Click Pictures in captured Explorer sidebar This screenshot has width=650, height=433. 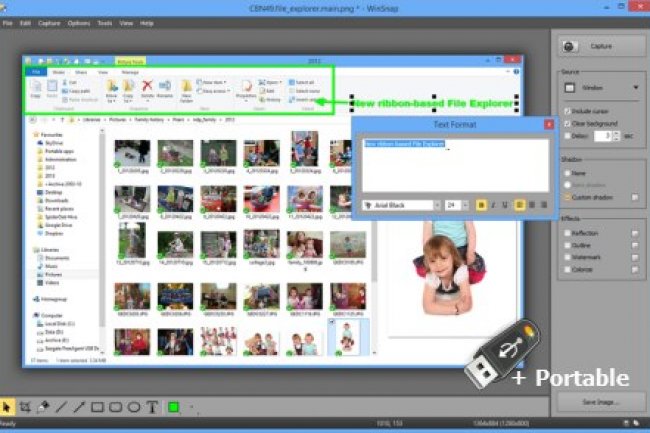(x=53, y=274)
